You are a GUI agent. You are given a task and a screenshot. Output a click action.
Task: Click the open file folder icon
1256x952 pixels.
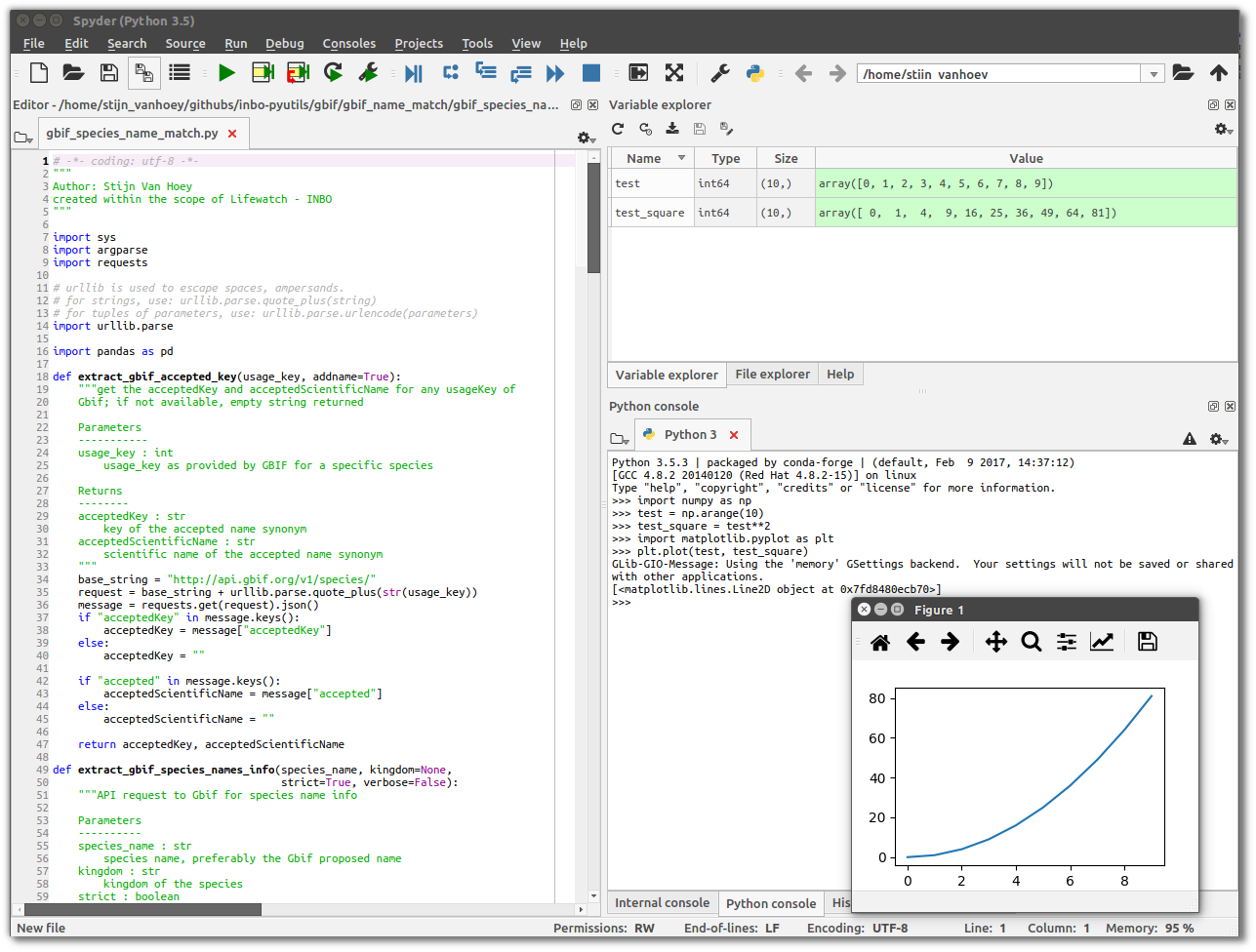coord(73,72)
